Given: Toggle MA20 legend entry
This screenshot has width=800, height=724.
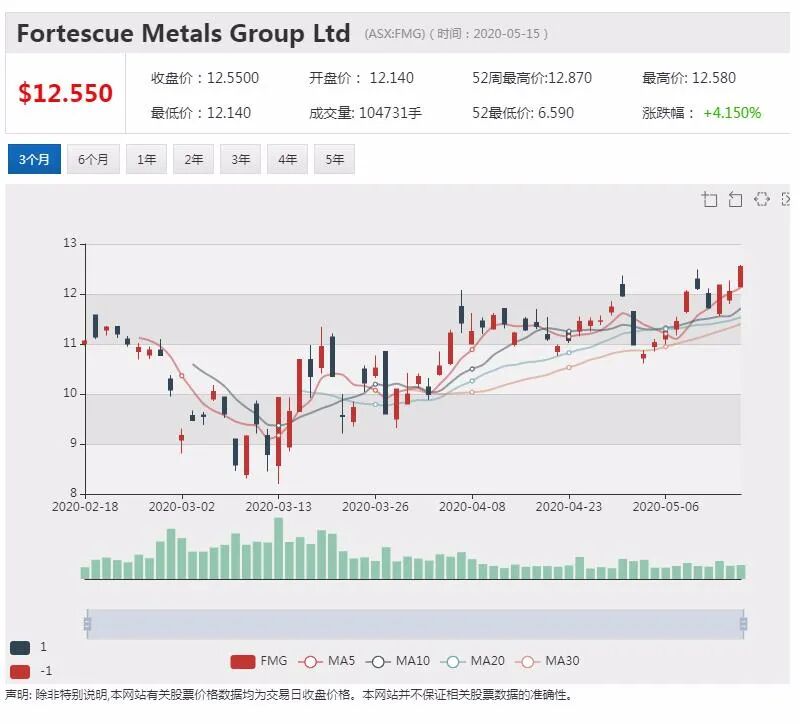Looking at the screenshot, I should (472, 661).
